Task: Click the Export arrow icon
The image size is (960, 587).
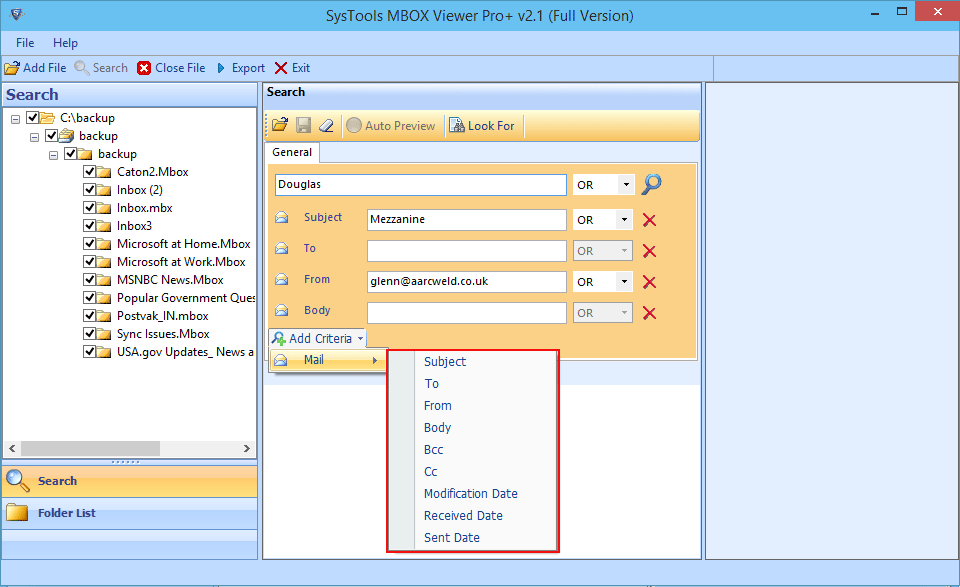Action: tap(221, 68)
